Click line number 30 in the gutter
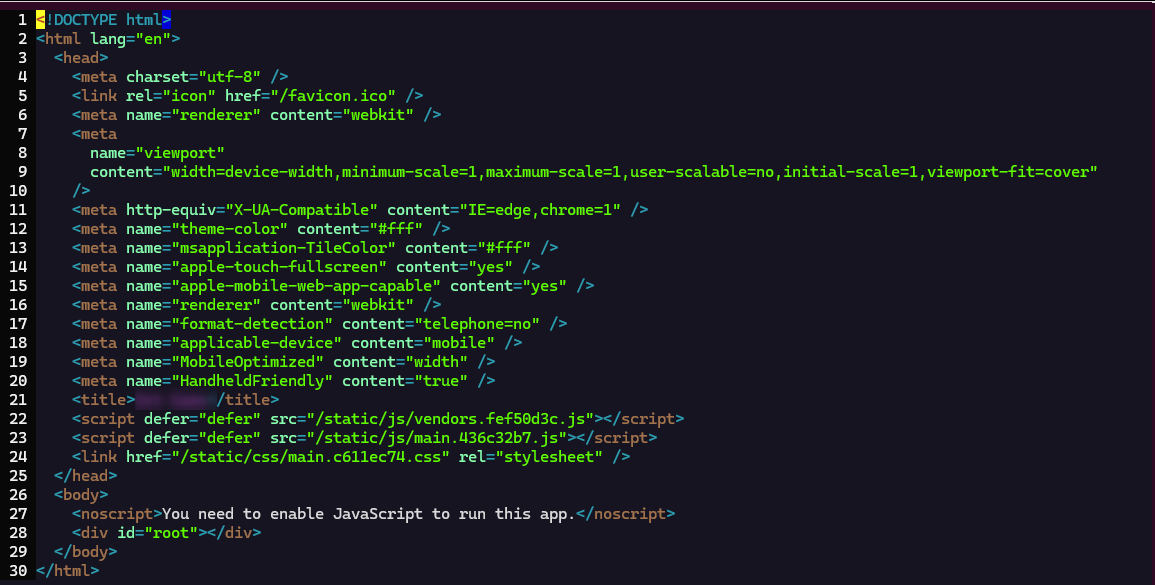The image size is (1155, 585). pyautogui.click(x=18, y=571)
